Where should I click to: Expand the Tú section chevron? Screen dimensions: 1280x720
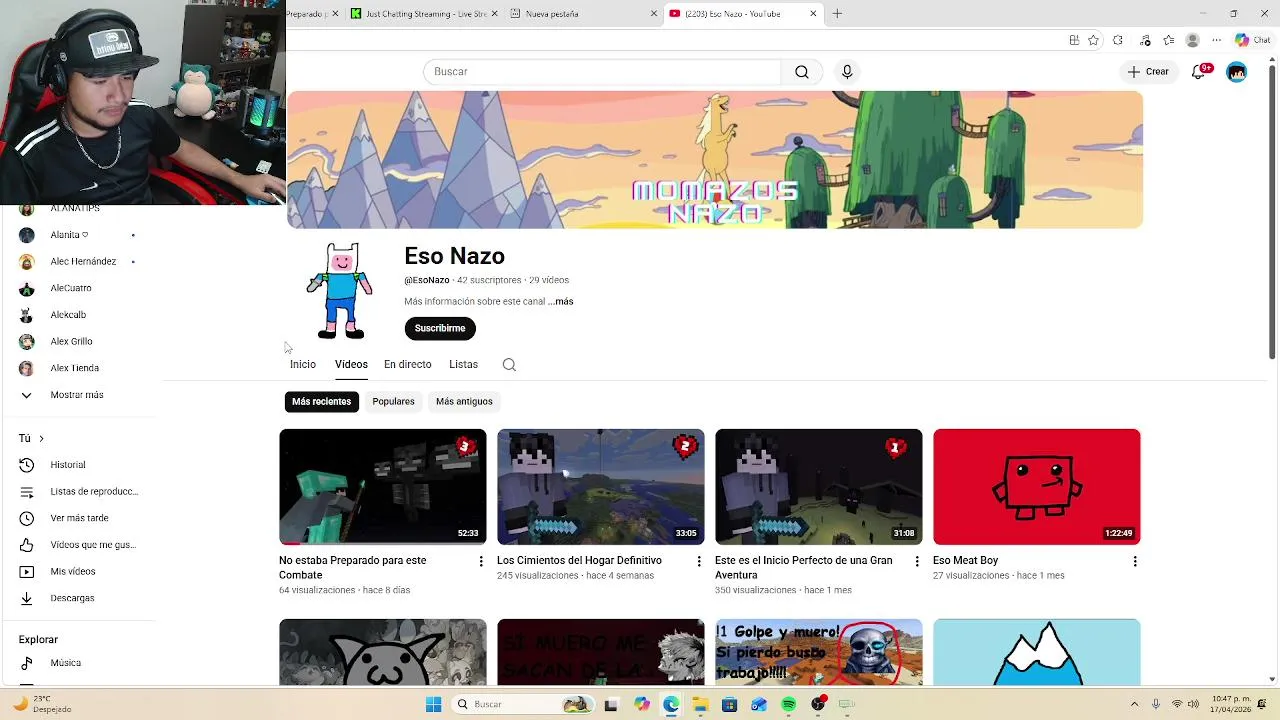[x=41, y=439]
